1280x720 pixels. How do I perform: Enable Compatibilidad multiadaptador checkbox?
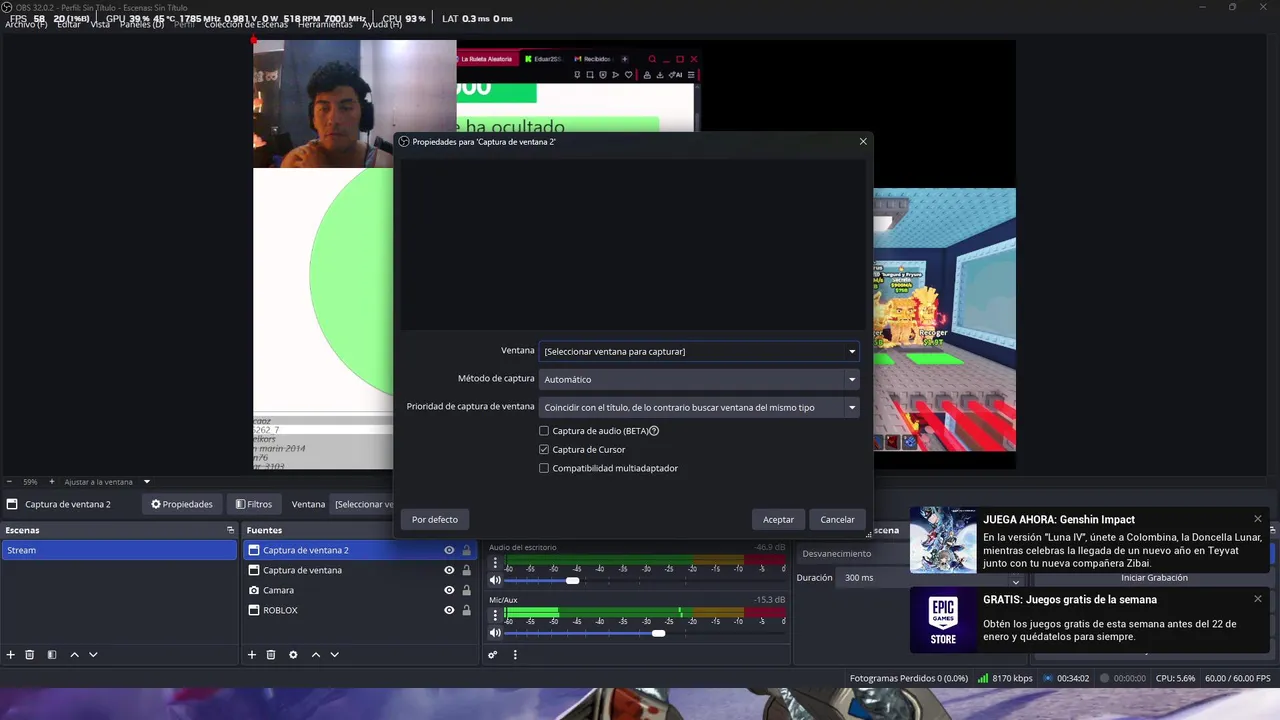pos(544,468)
